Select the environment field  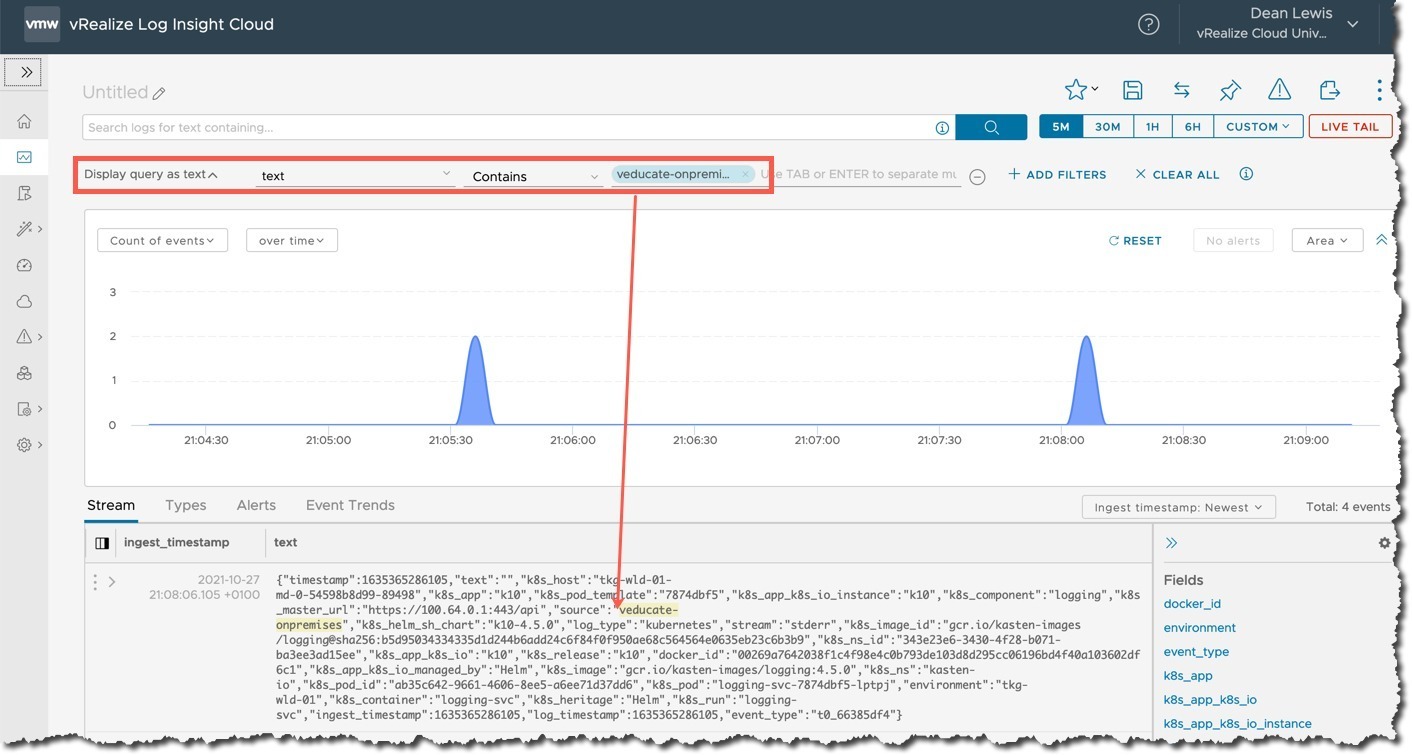pyautogui.click(x=1199, y=627)
